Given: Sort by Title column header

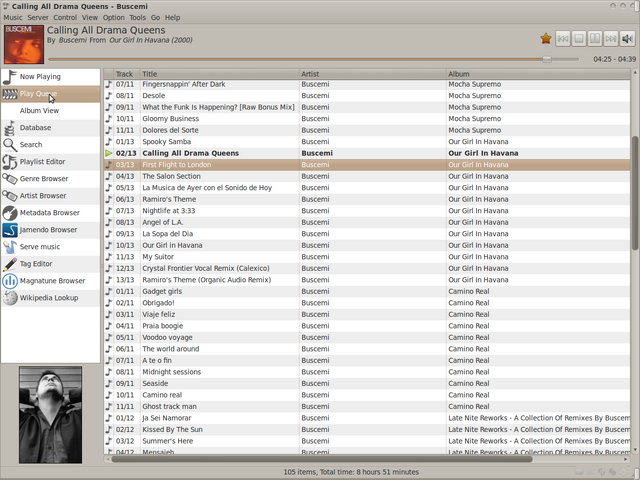Looking at the screenshot, I should (x=220, y=74).
